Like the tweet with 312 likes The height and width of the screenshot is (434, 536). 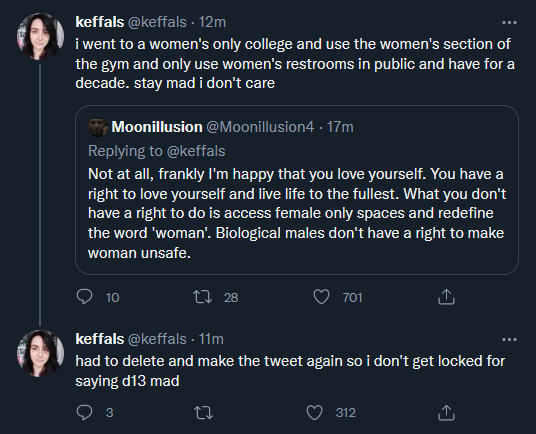[314, 412]
